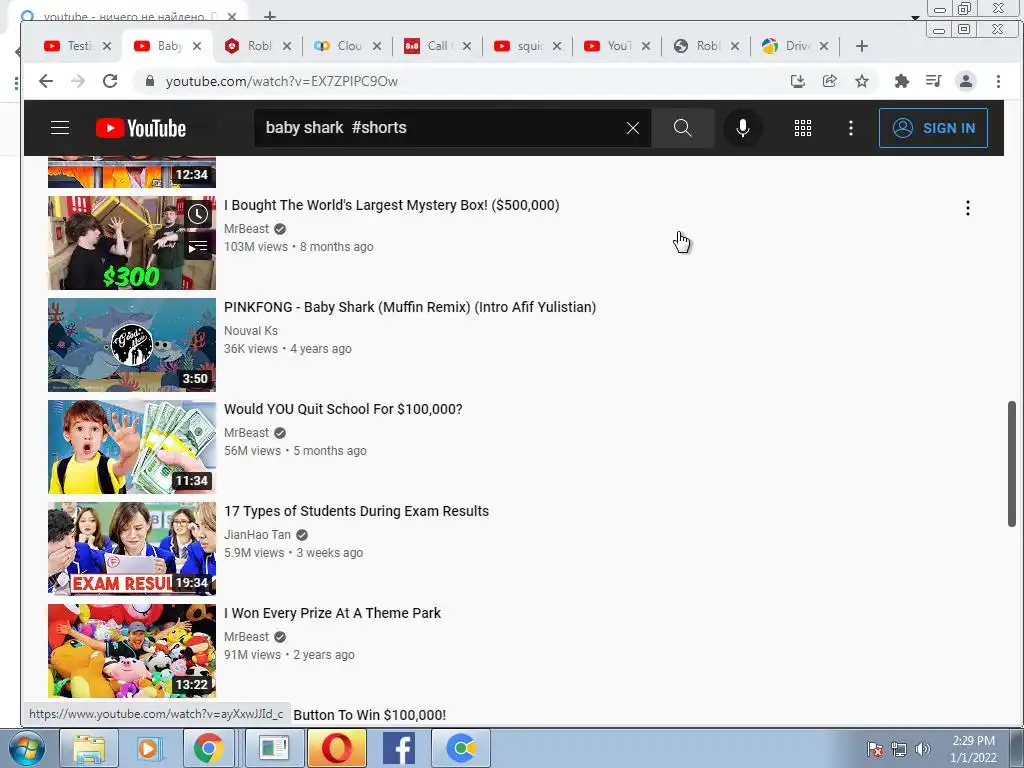Viewport: 1024px width, 768px height.
Task: Go forward with the browser forward arrow
Action: coord(78,81)
